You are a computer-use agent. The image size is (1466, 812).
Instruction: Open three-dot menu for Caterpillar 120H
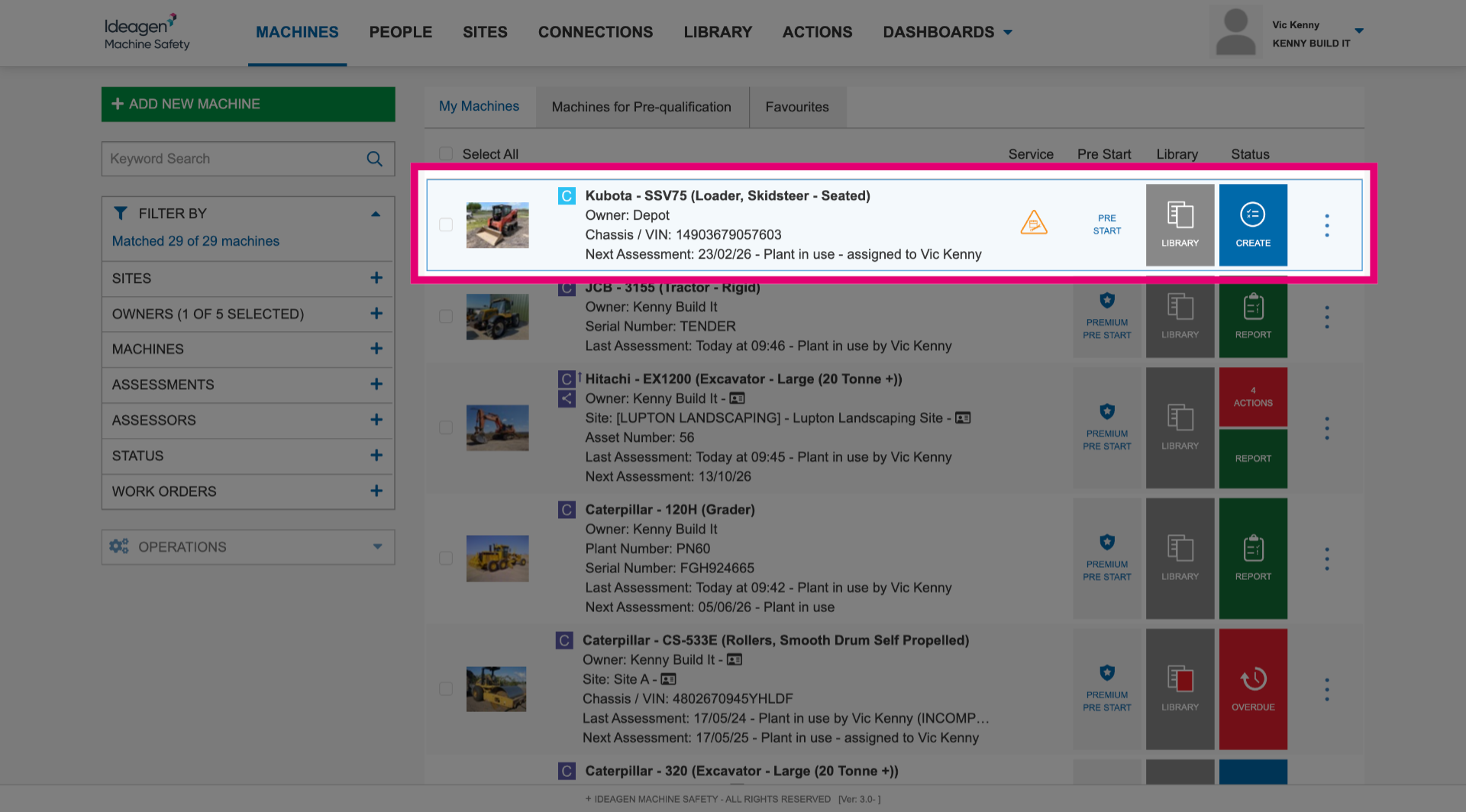[1327, 559]
